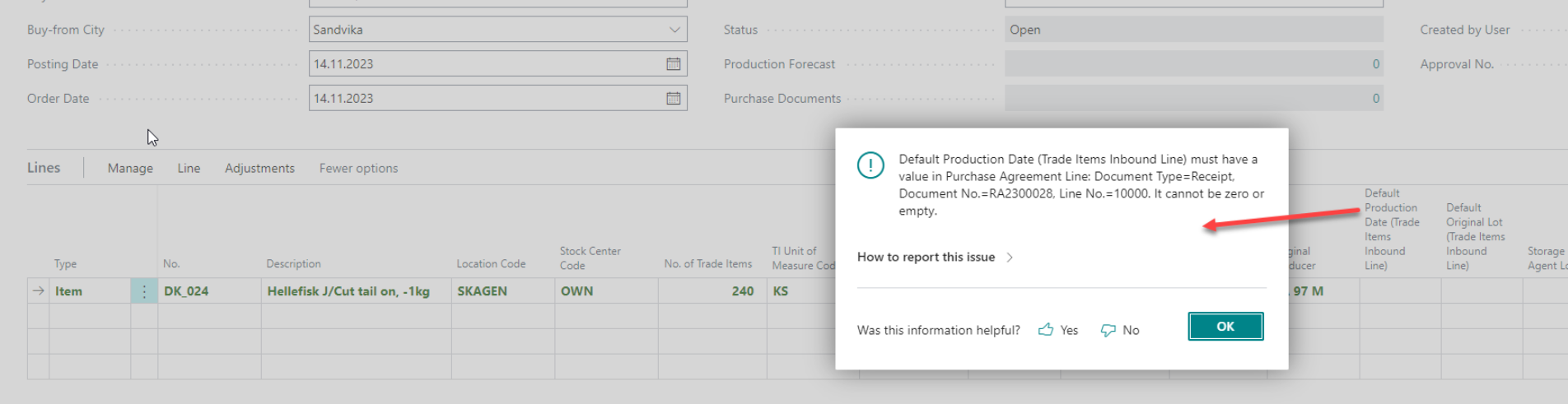Click the thumbs-down No feedback icon
The image size is (1568, 404).
(1108, 330)
